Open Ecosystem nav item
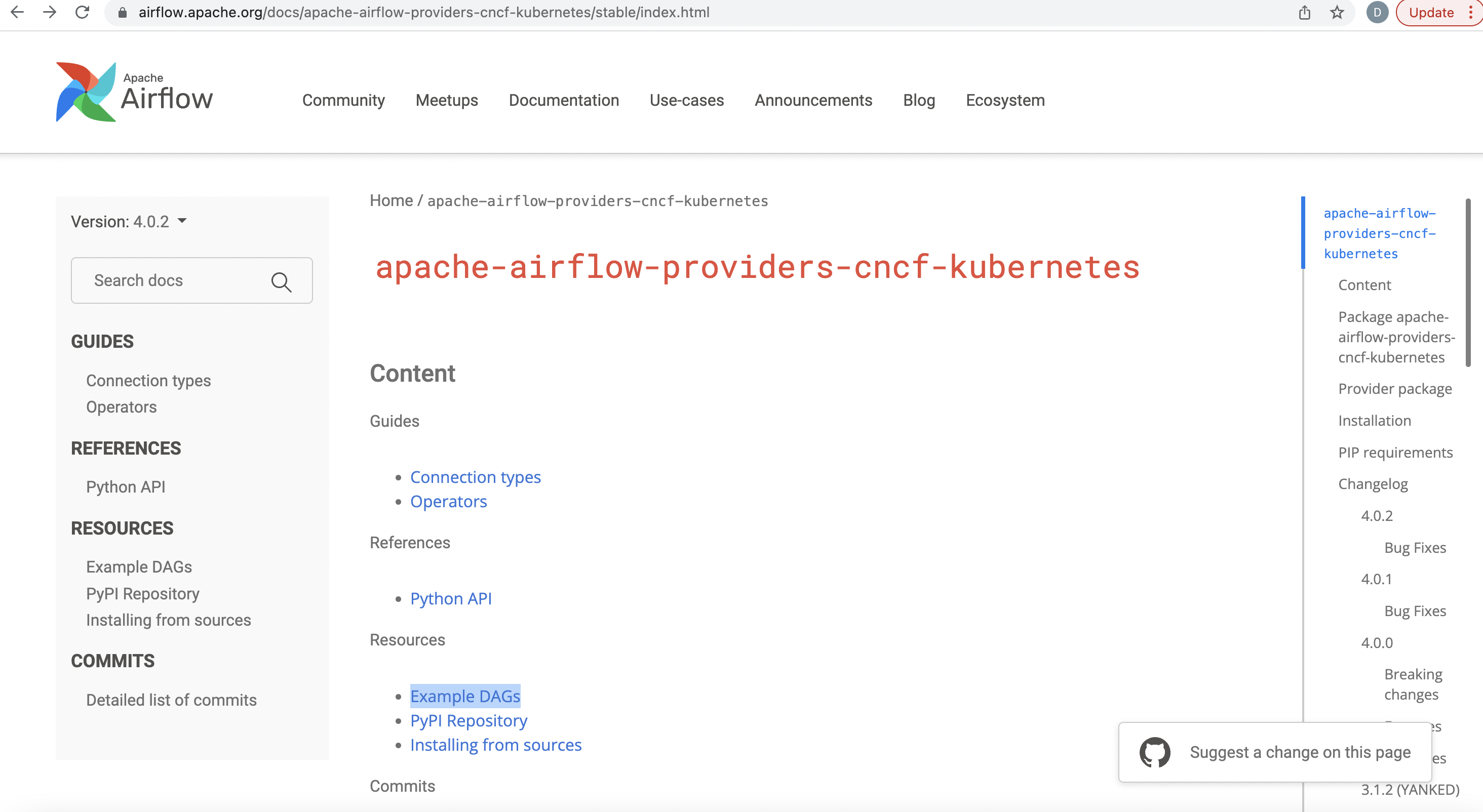Viewport: 1483px width, 812px height. (1005, 100)
